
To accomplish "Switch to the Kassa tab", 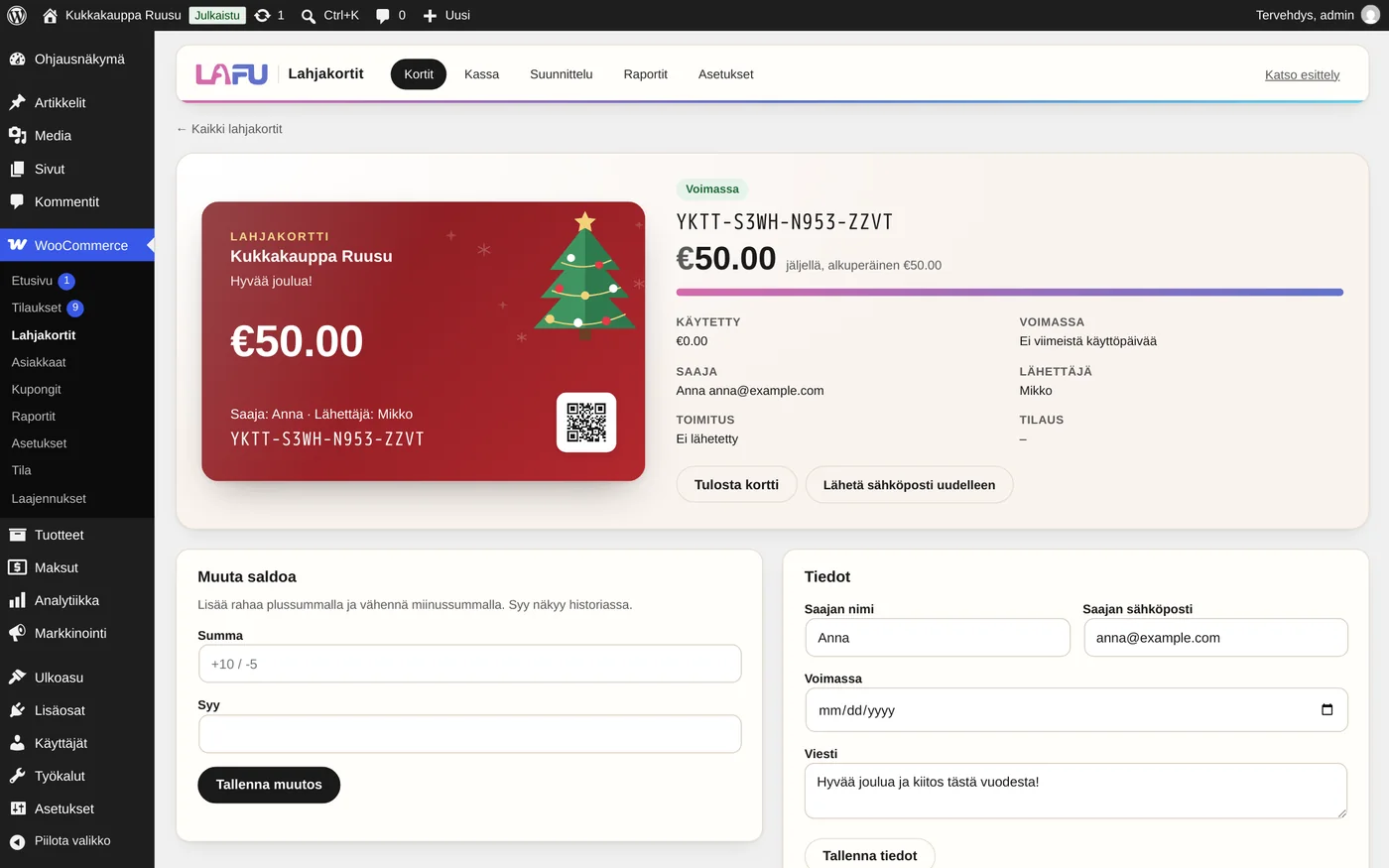I will [x=481, y=74].
